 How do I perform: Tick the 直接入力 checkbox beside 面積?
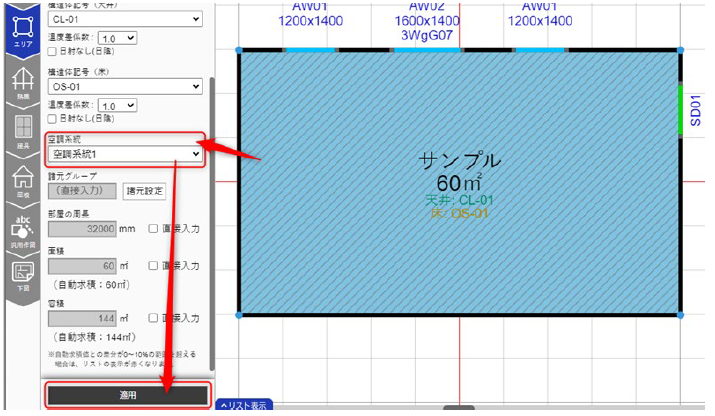coord(154,265)
